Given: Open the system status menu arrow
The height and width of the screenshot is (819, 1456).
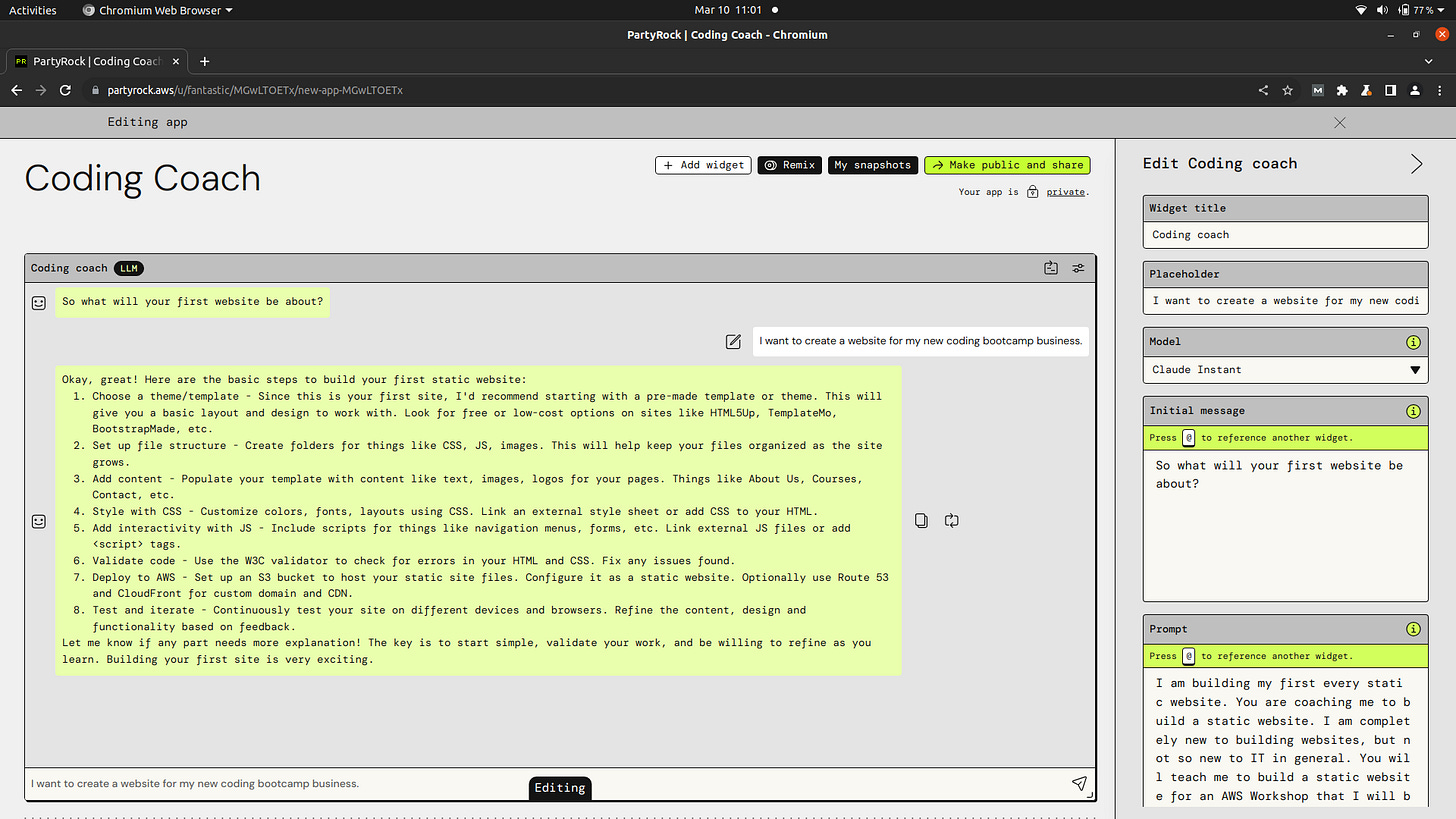Looking at the screenshot, I should [x=1442, y=10].
